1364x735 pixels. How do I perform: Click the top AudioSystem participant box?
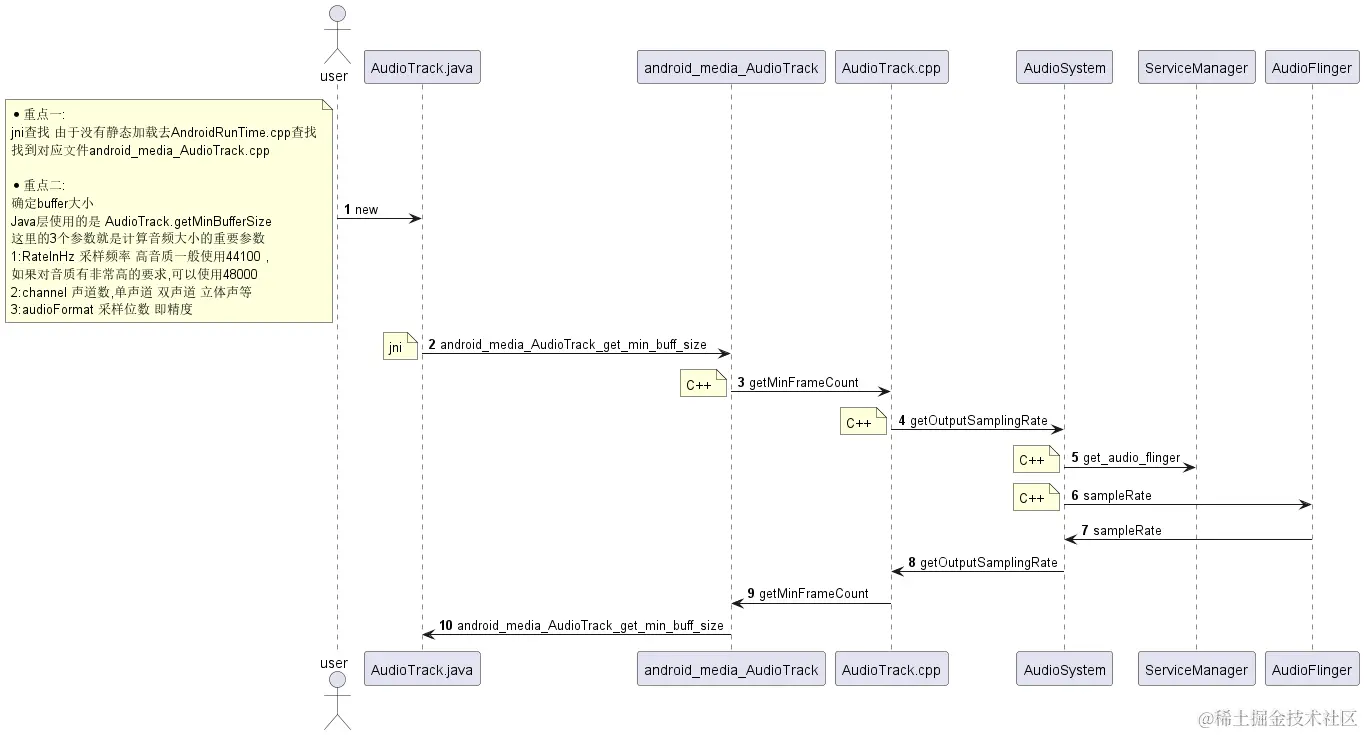1065,68
